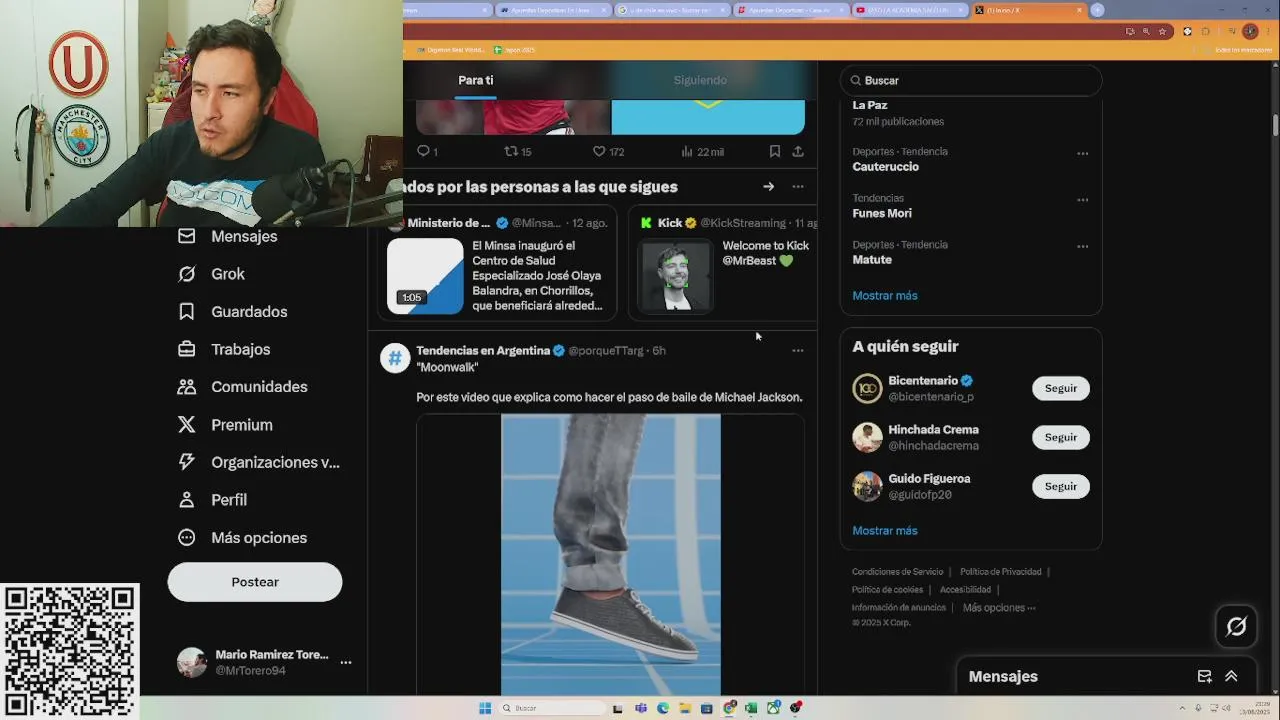1280x720 pixels.
Task: Open Política de cookies link
Action: [887, 590]
